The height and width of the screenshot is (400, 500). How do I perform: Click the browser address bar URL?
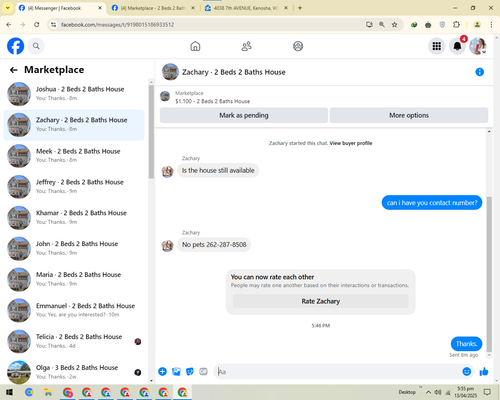click(x=118, y=25)
